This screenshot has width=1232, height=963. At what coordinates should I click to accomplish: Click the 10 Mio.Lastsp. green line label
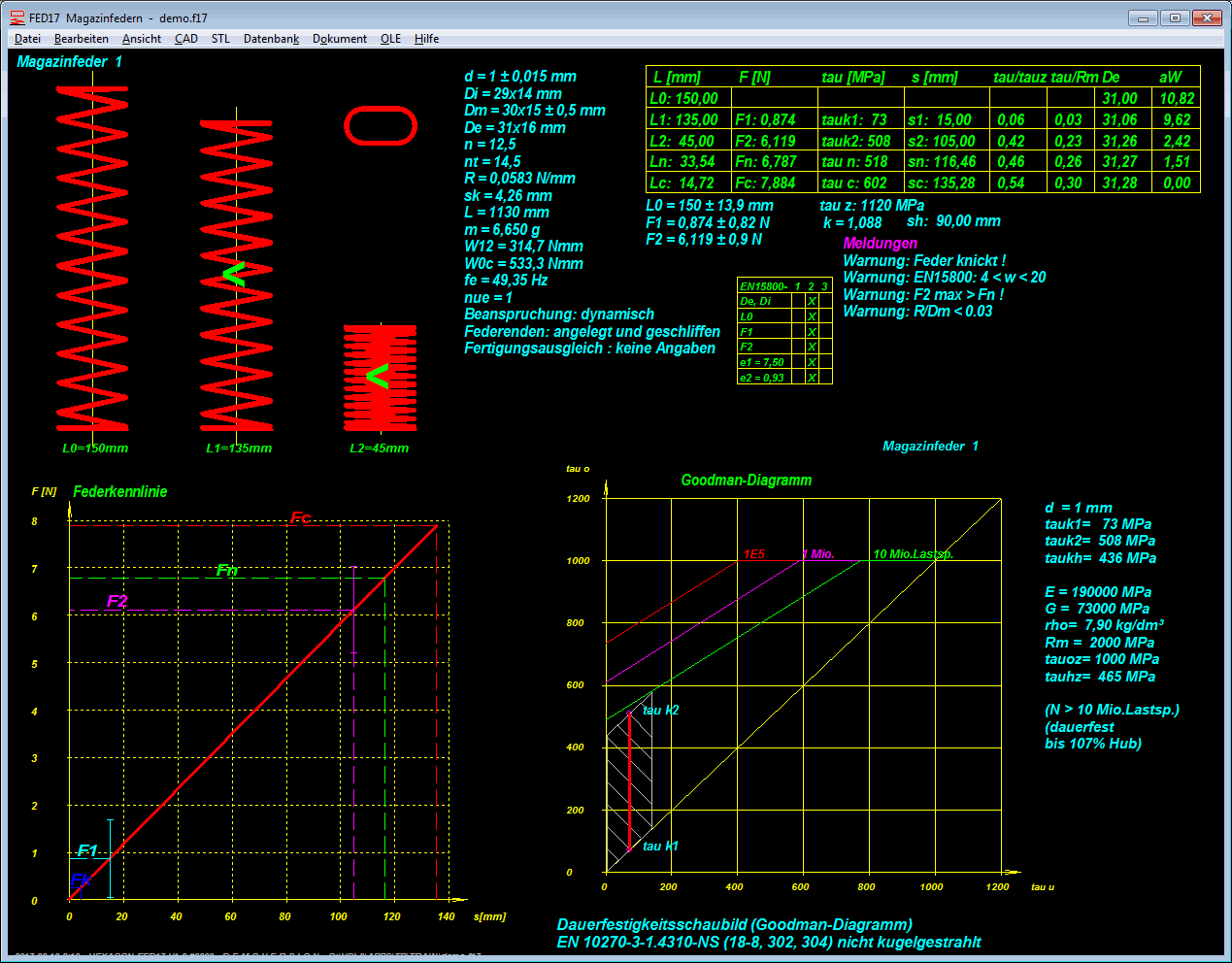[913, 554]
